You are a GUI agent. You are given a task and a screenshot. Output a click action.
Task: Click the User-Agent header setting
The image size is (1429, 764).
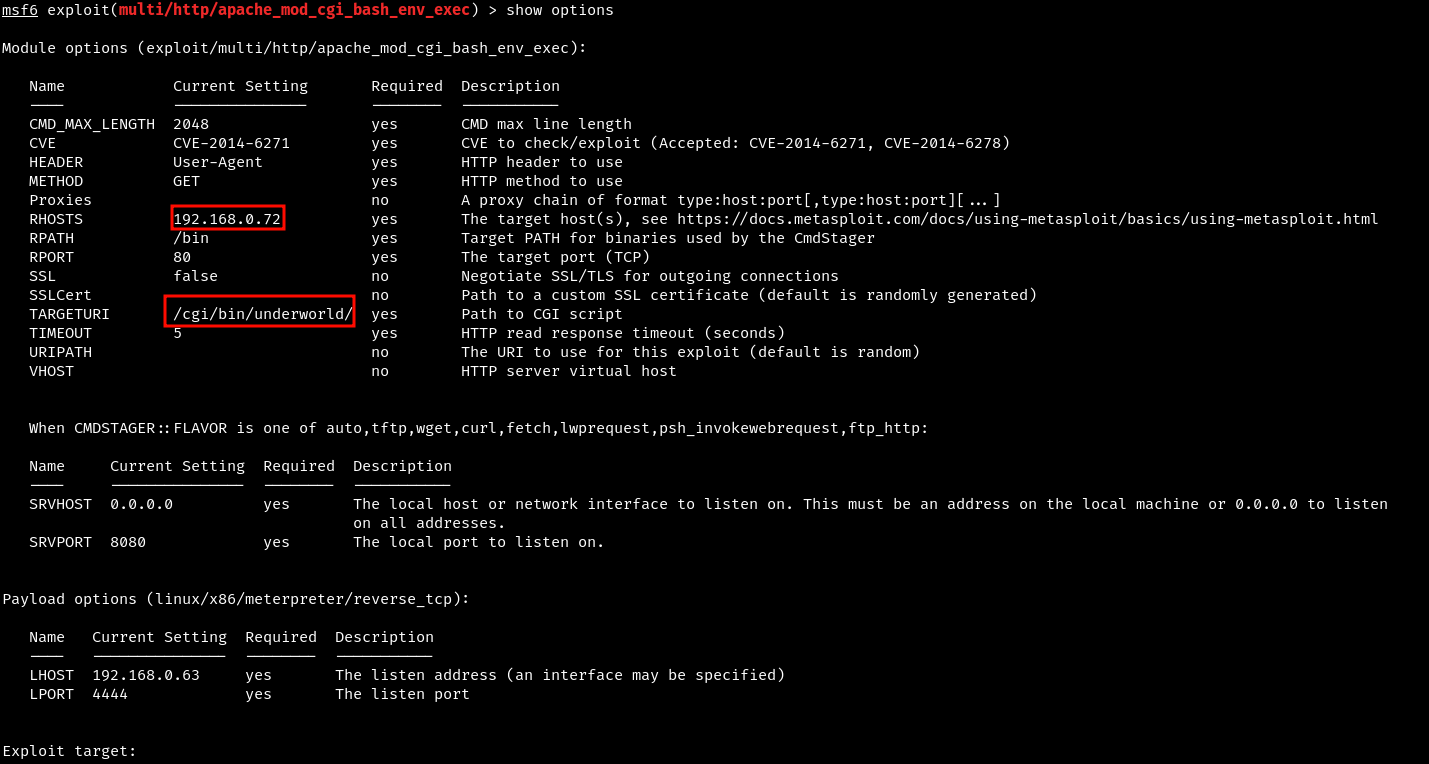point(218,162)
